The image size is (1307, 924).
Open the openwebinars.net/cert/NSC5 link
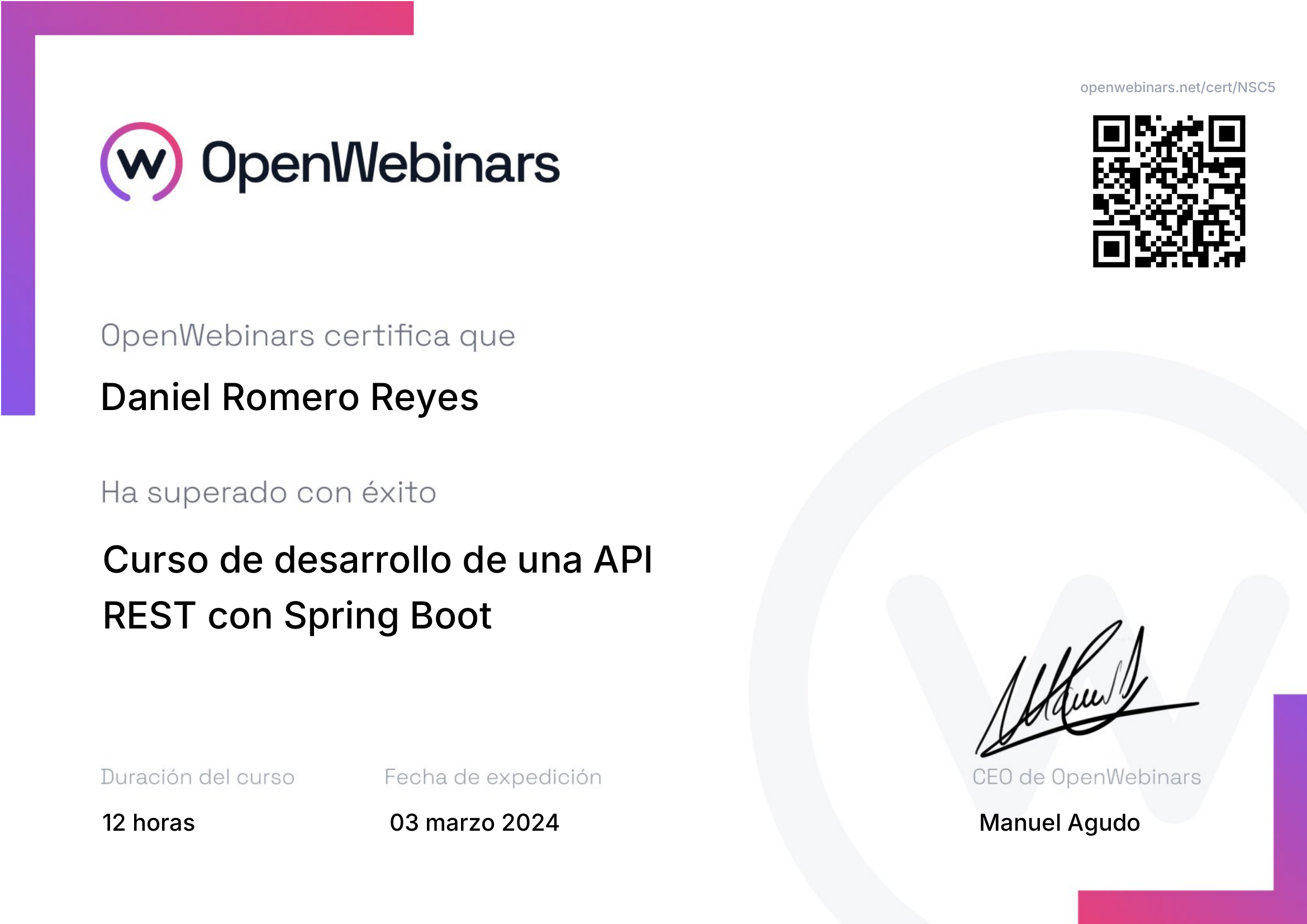coord(1177,88)
